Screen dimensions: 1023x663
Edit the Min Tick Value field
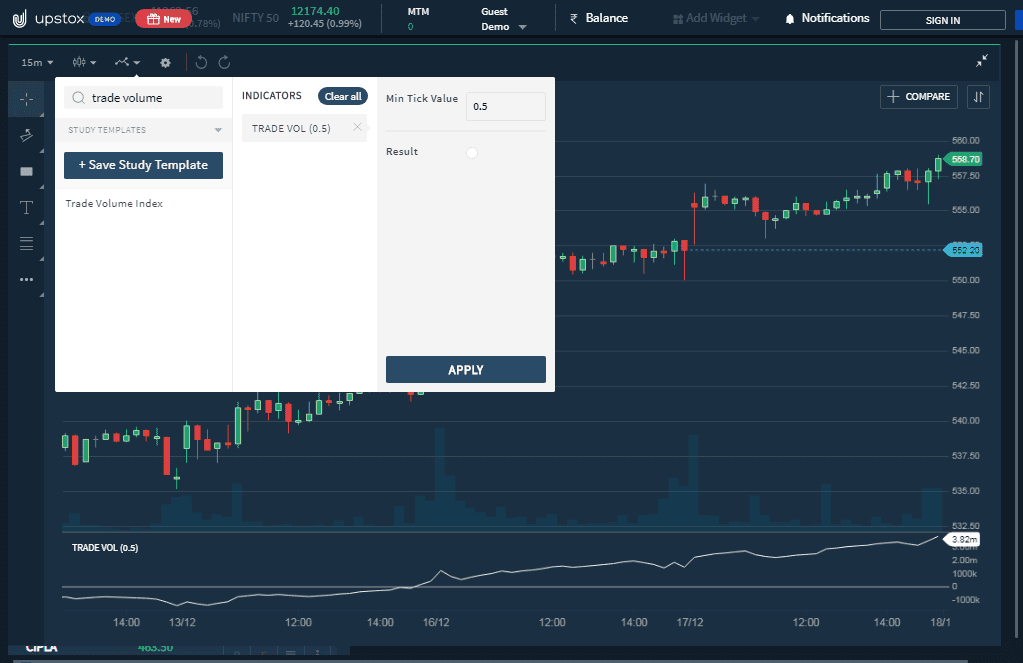(506, 106)
